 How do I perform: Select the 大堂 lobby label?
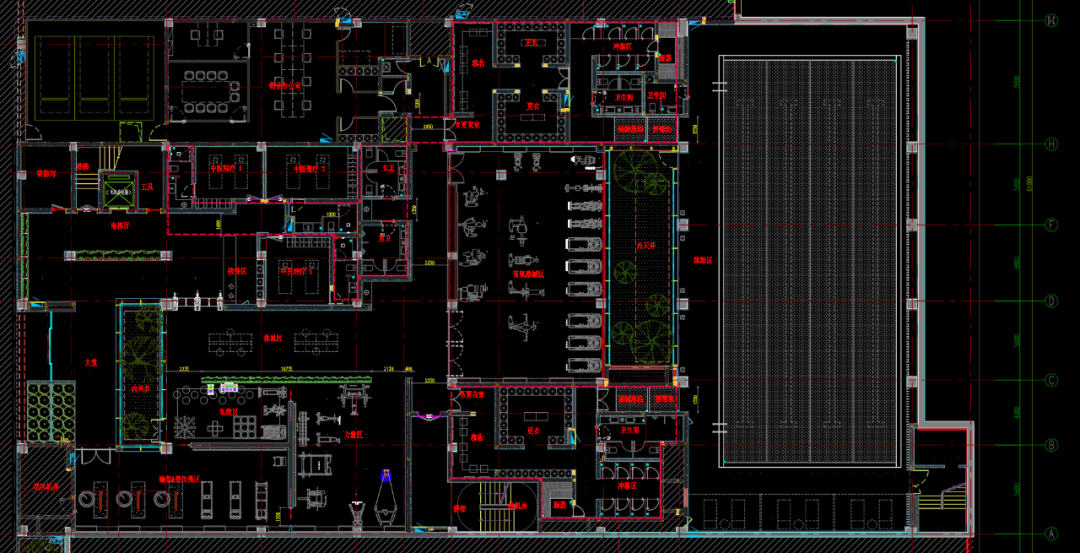tap(91, 363)
